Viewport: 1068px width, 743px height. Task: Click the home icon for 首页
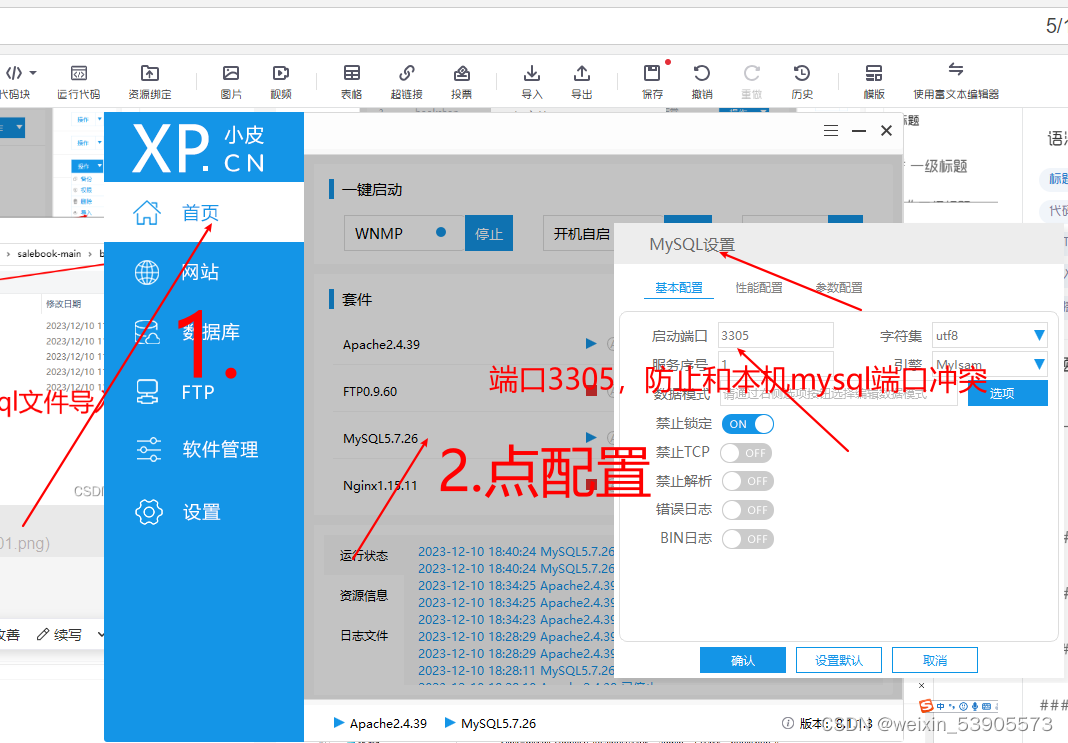pyautogui.click(x=147, y=212)
